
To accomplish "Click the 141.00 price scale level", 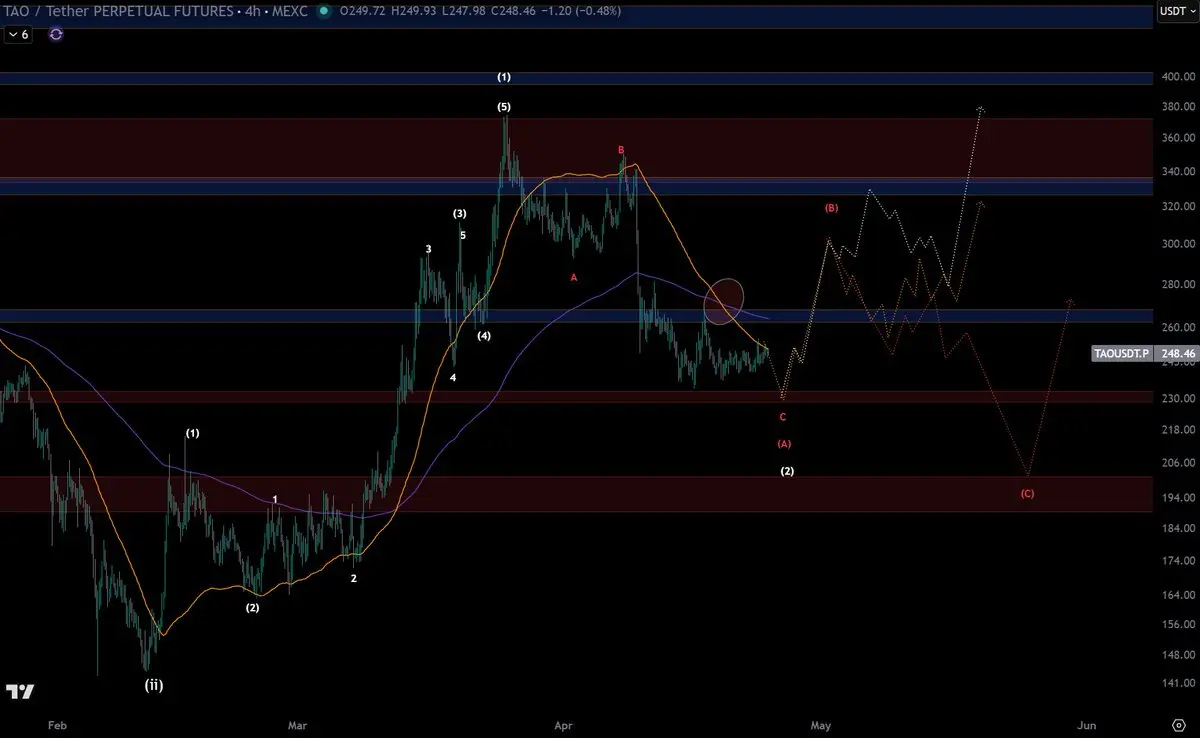I will (x=1178, y=684).
